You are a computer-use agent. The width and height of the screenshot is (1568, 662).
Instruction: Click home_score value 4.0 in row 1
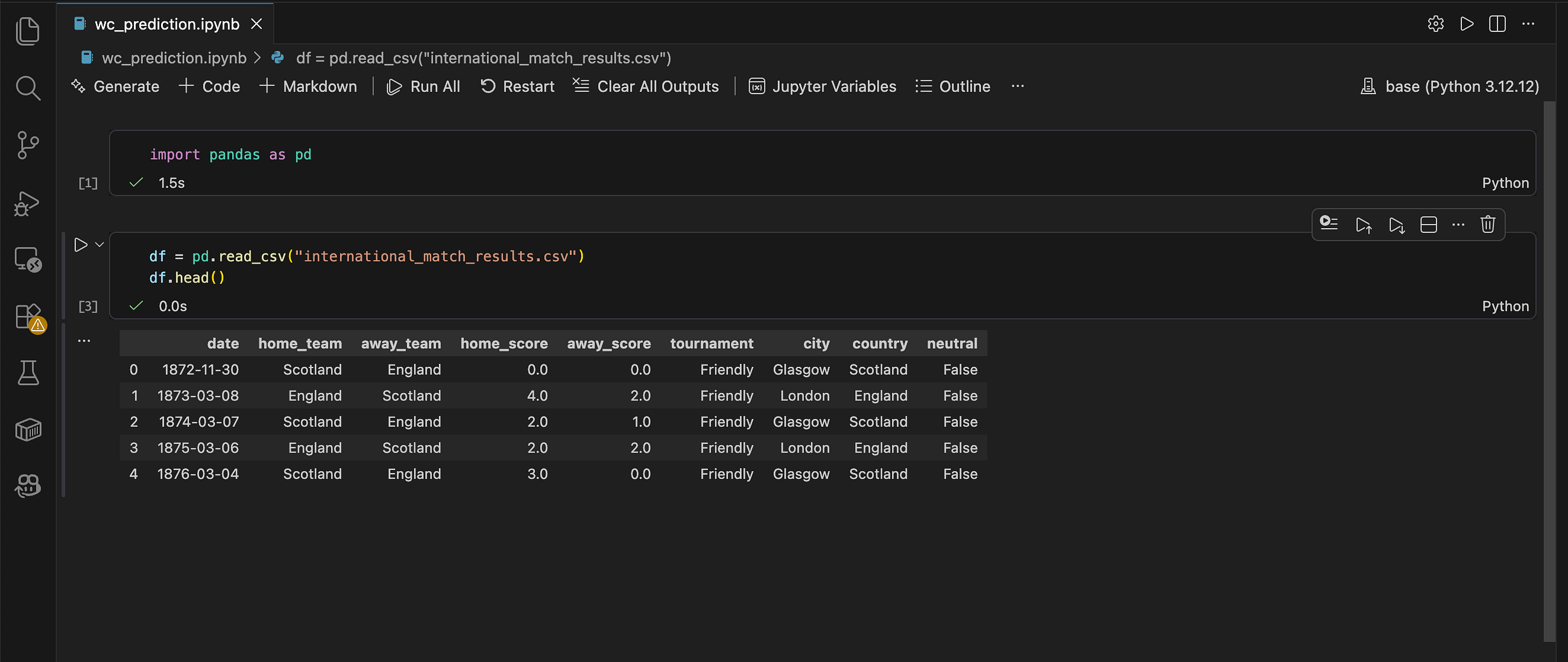[x=537, y=396]
